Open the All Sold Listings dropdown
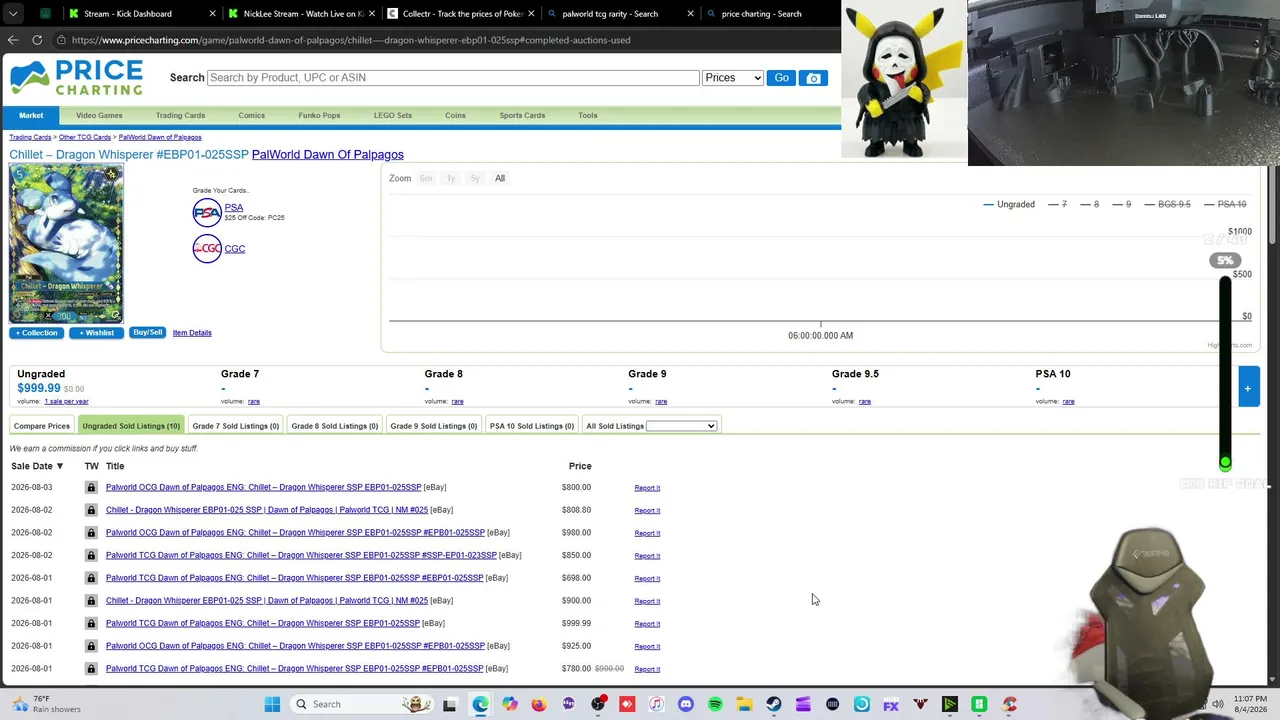This screenshot has width=1280, height=720. [x=681, y=426]
